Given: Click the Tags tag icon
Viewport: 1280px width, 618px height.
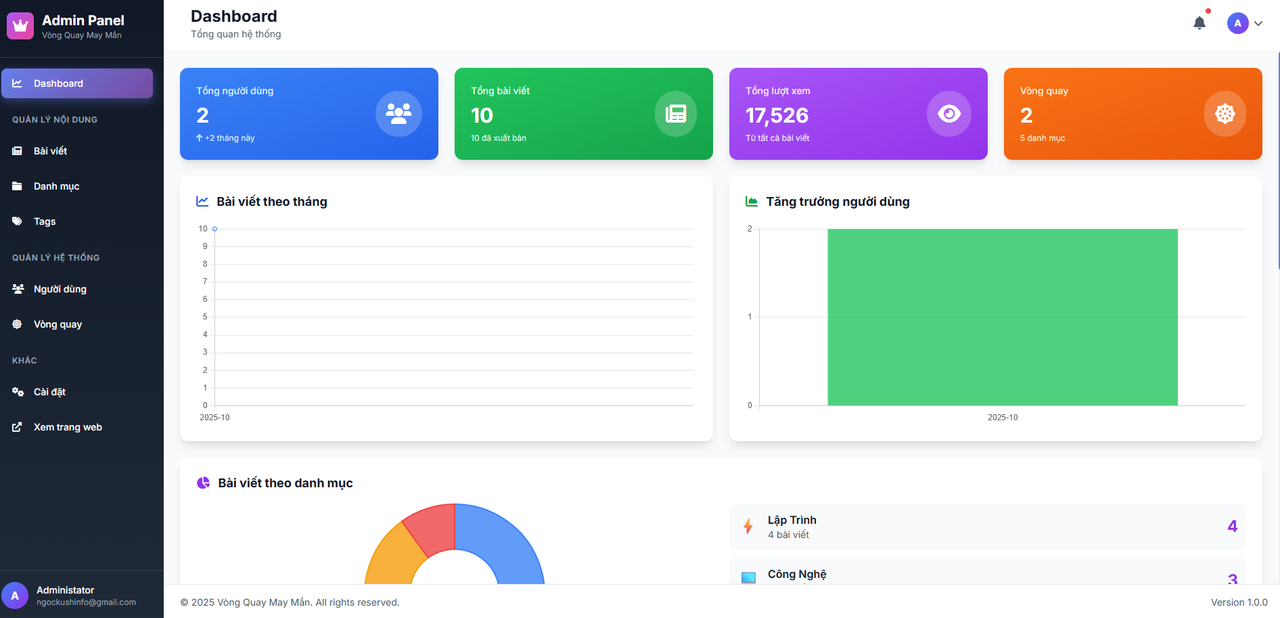Looking at the screenshot, I should pos(17,221).
